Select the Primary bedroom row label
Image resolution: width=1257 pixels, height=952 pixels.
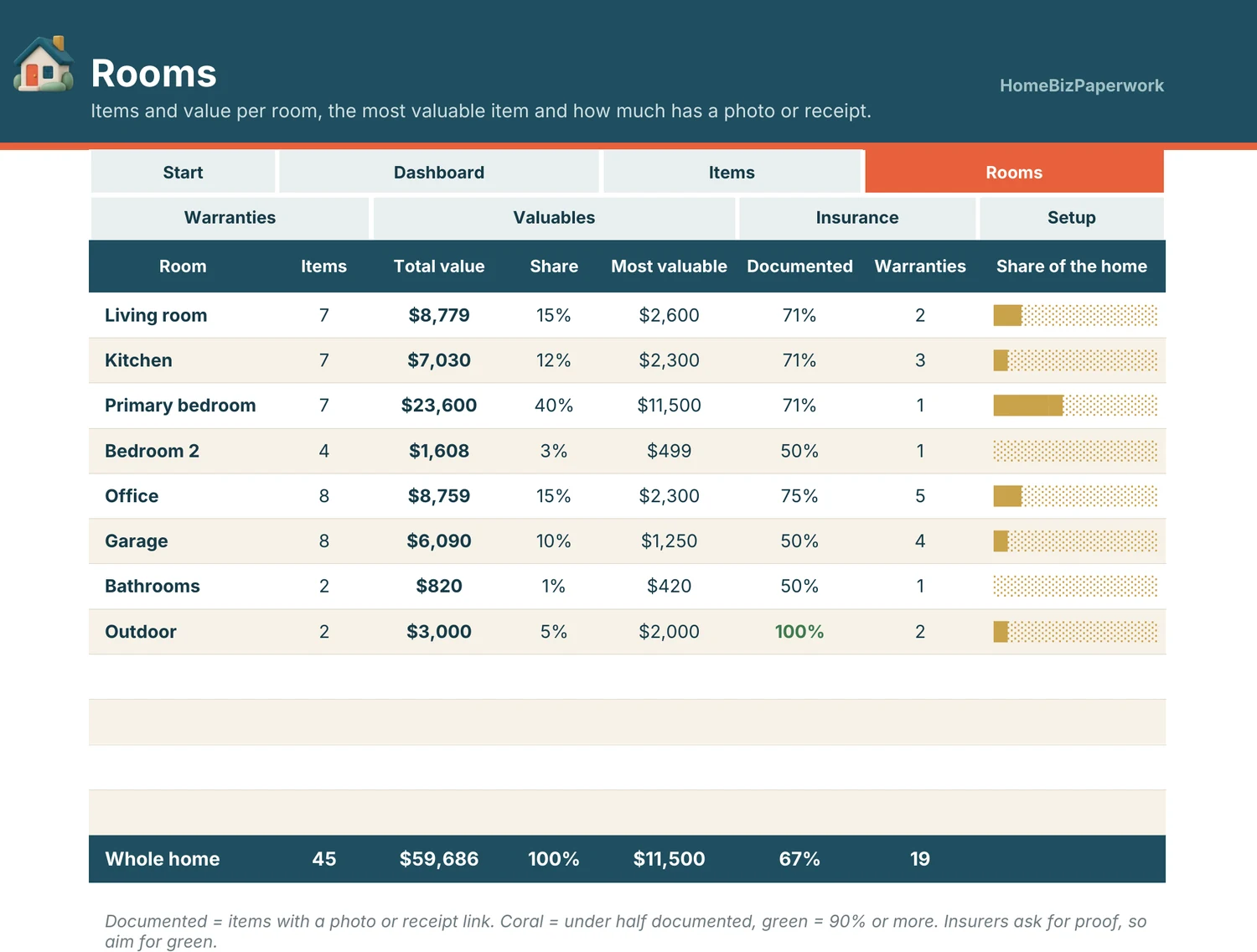(180, 406)
